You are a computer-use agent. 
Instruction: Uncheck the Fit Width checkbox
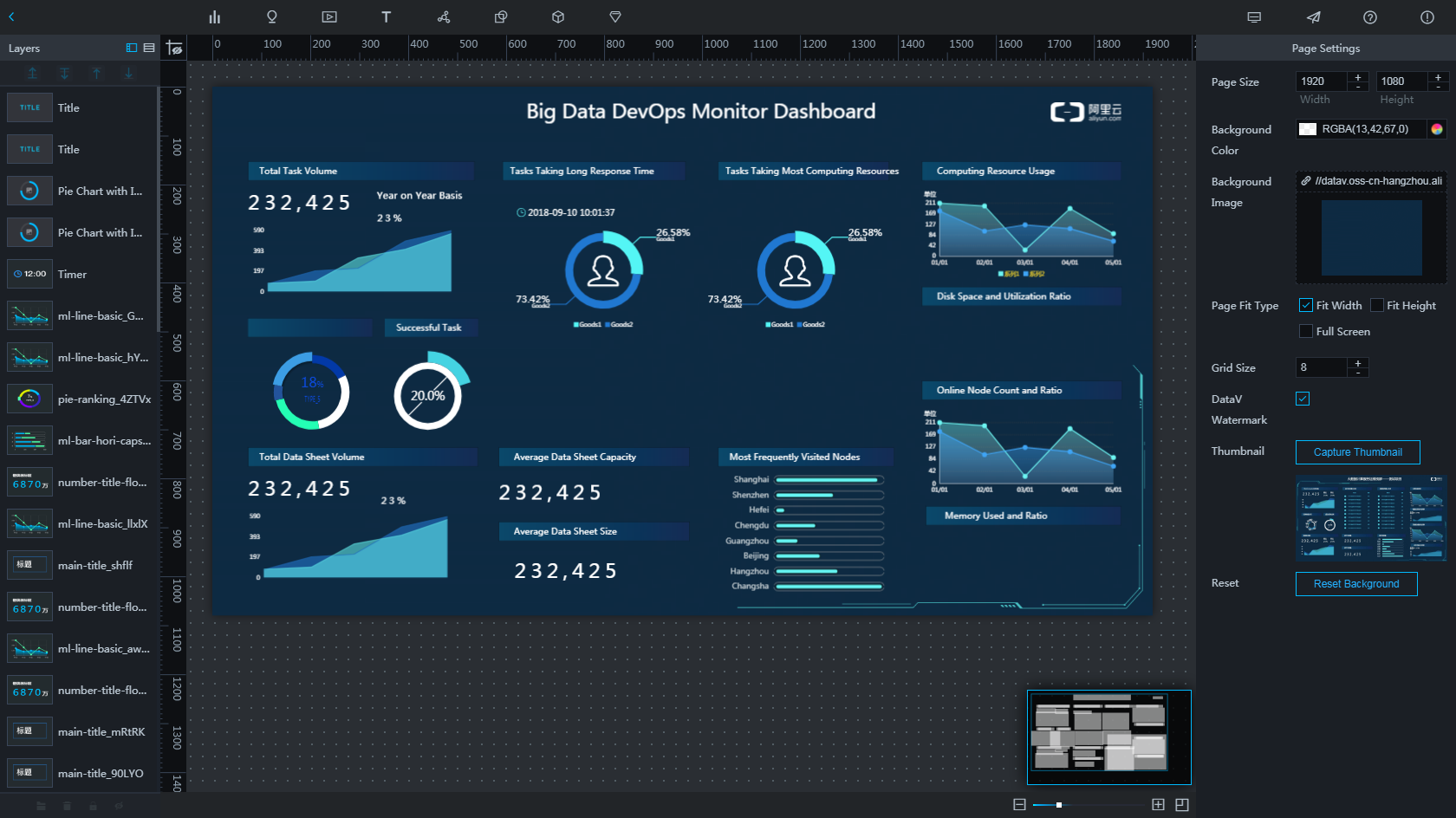(1305, 305)
